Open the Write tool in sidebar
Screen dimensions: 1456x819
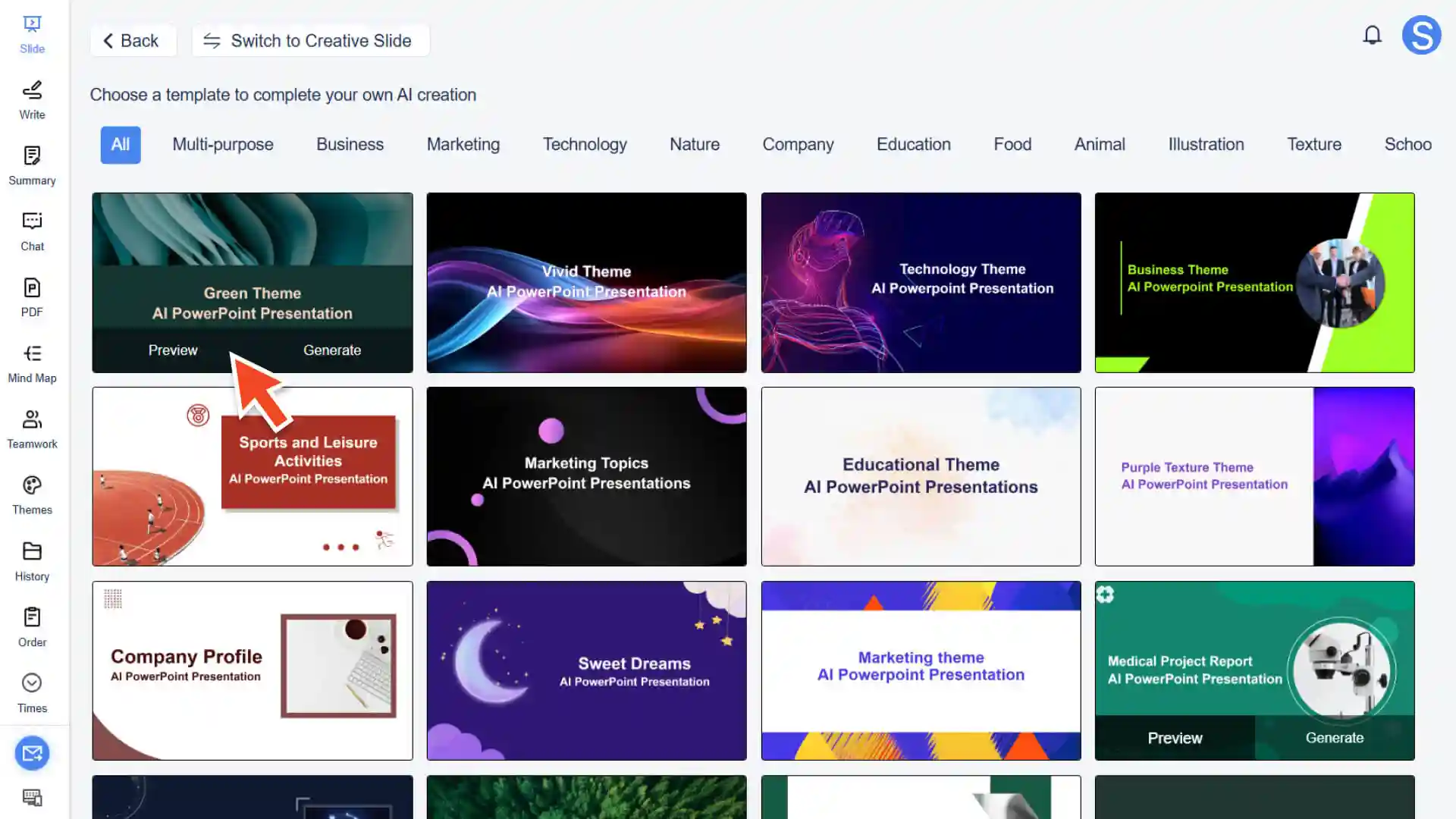(32, 101)
